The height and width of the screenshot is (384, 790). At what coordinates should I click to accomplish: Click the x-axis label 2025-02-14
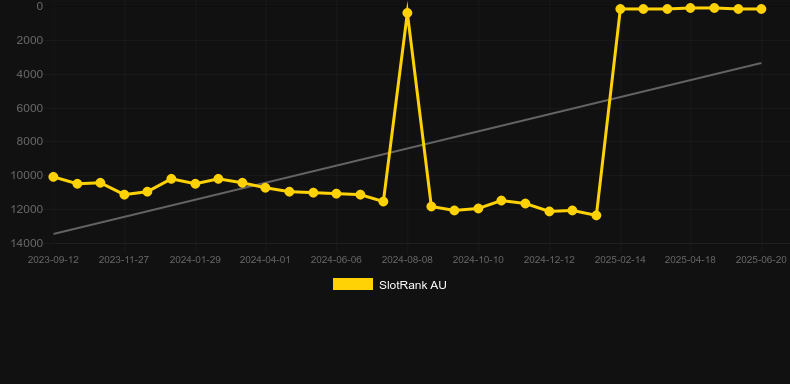pos(620,260)
